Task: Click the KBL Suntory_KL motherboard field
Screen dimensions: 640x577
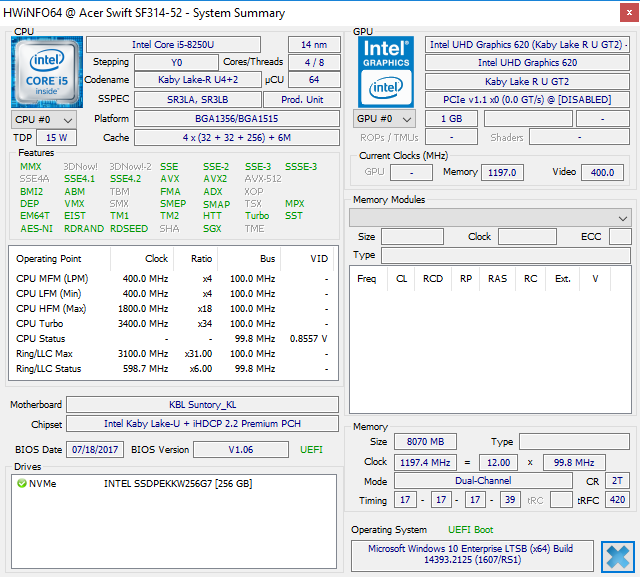Action: click(x=202, y=405)
